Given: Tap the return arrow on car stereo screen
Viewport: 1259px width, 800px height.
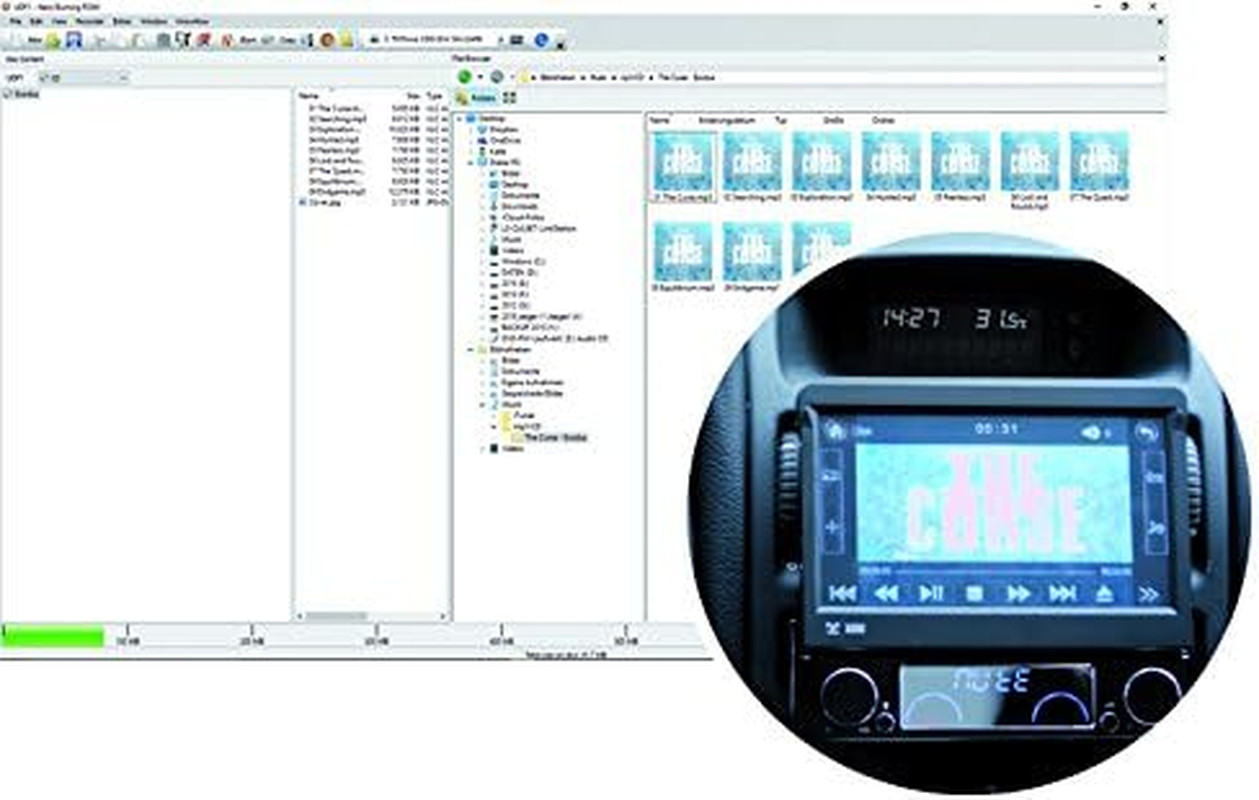Looking at the screenshot, I should (x=1149, y=433).
